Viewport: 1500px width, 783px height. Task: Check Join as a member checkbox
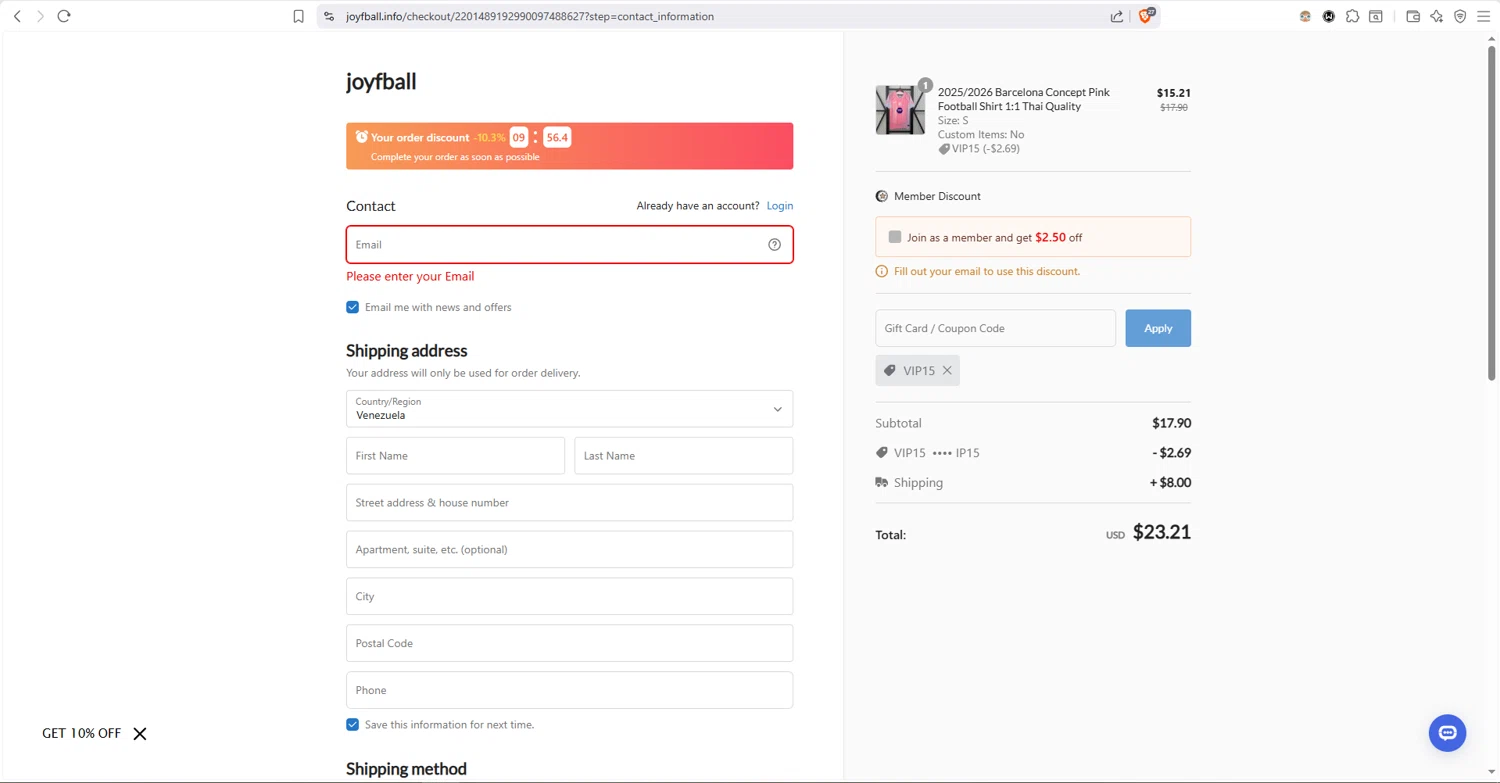tap(895, 237)
